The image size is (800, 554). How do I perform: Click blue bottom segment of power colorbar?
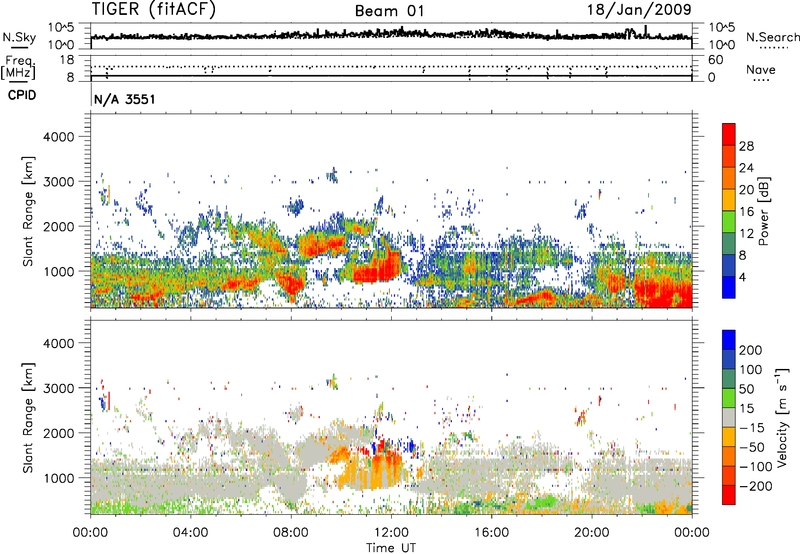729,287
